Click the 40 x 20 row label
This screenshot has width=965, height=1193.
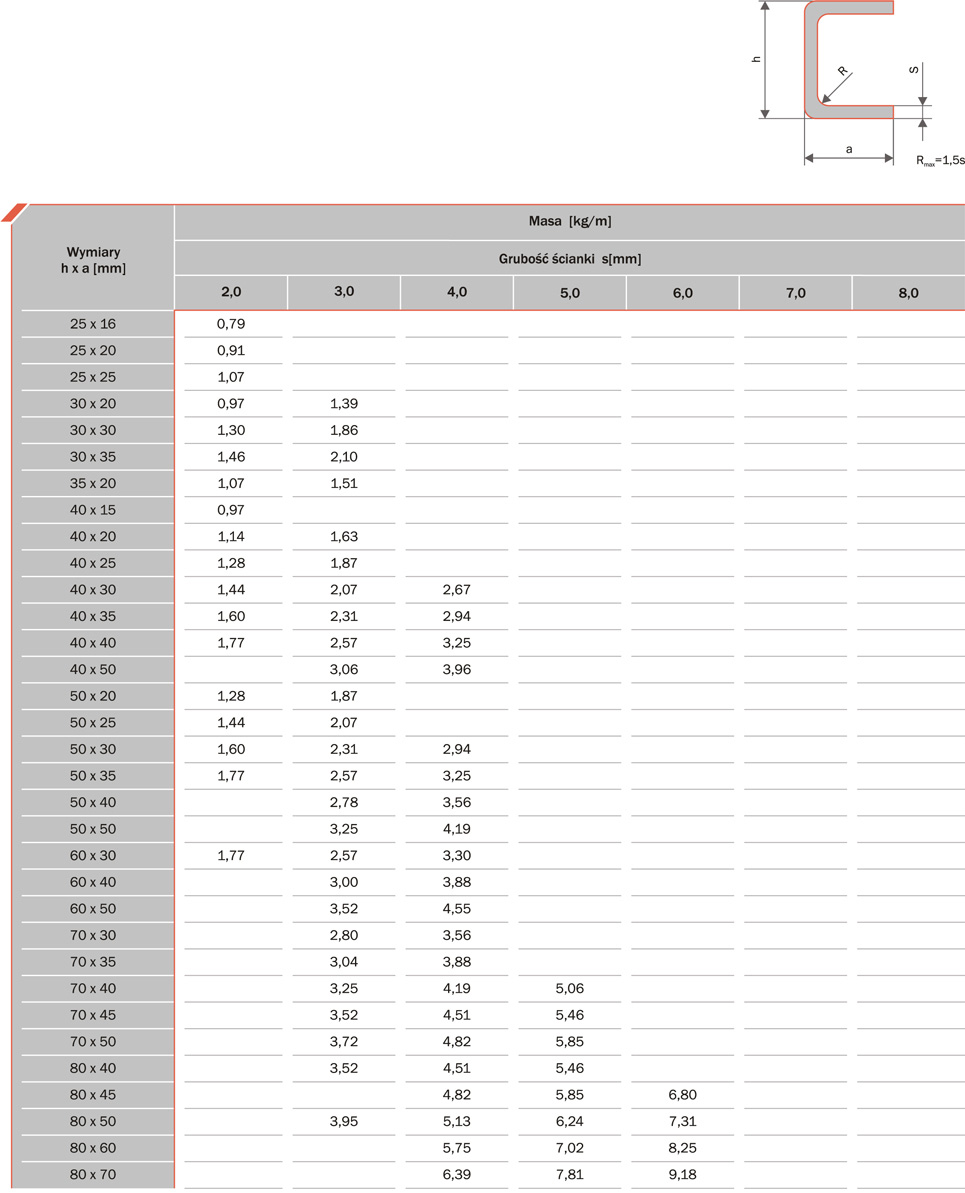(93, 536)
